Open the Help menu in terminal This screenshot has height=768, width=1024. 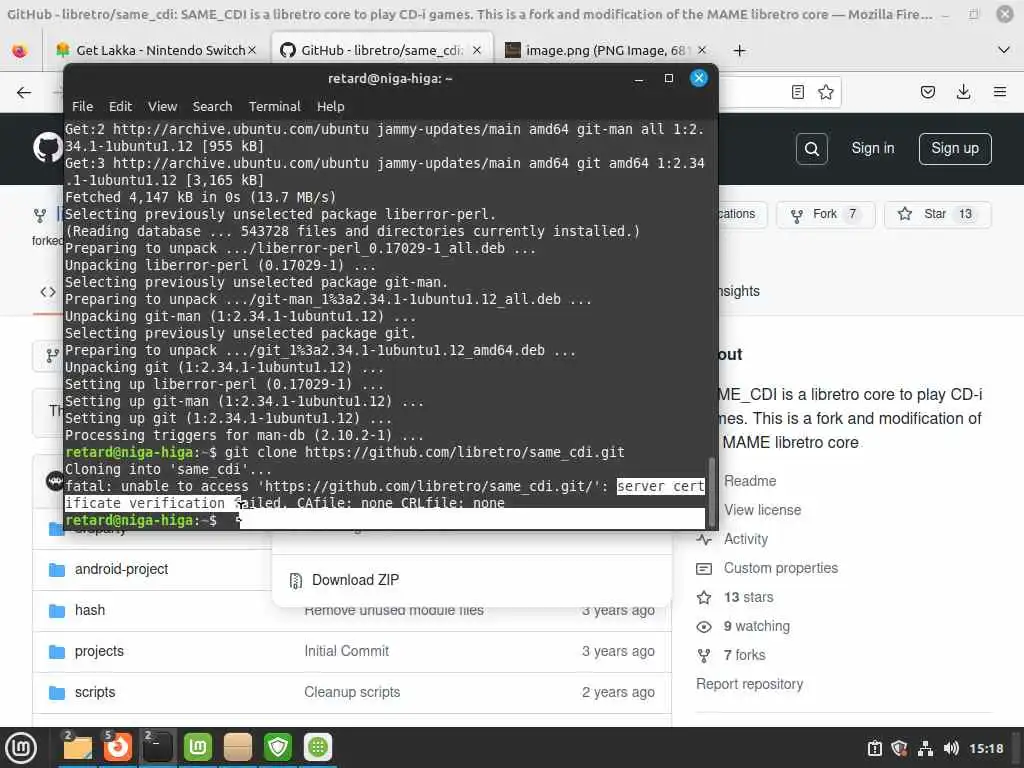330,106
